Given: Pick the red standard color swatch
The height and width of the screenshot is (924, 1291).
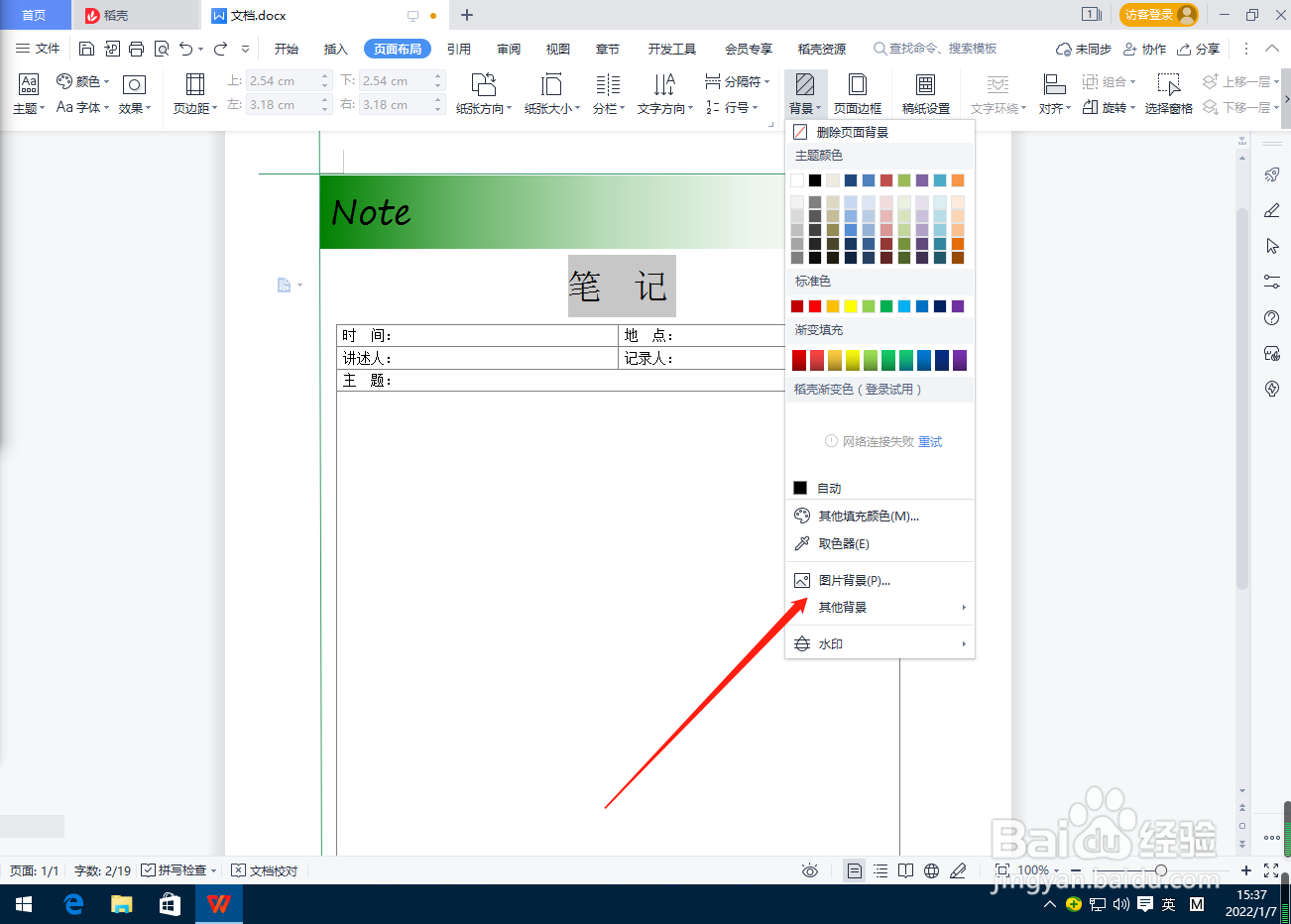Looking at the screenshot, I should pos(815,306).
